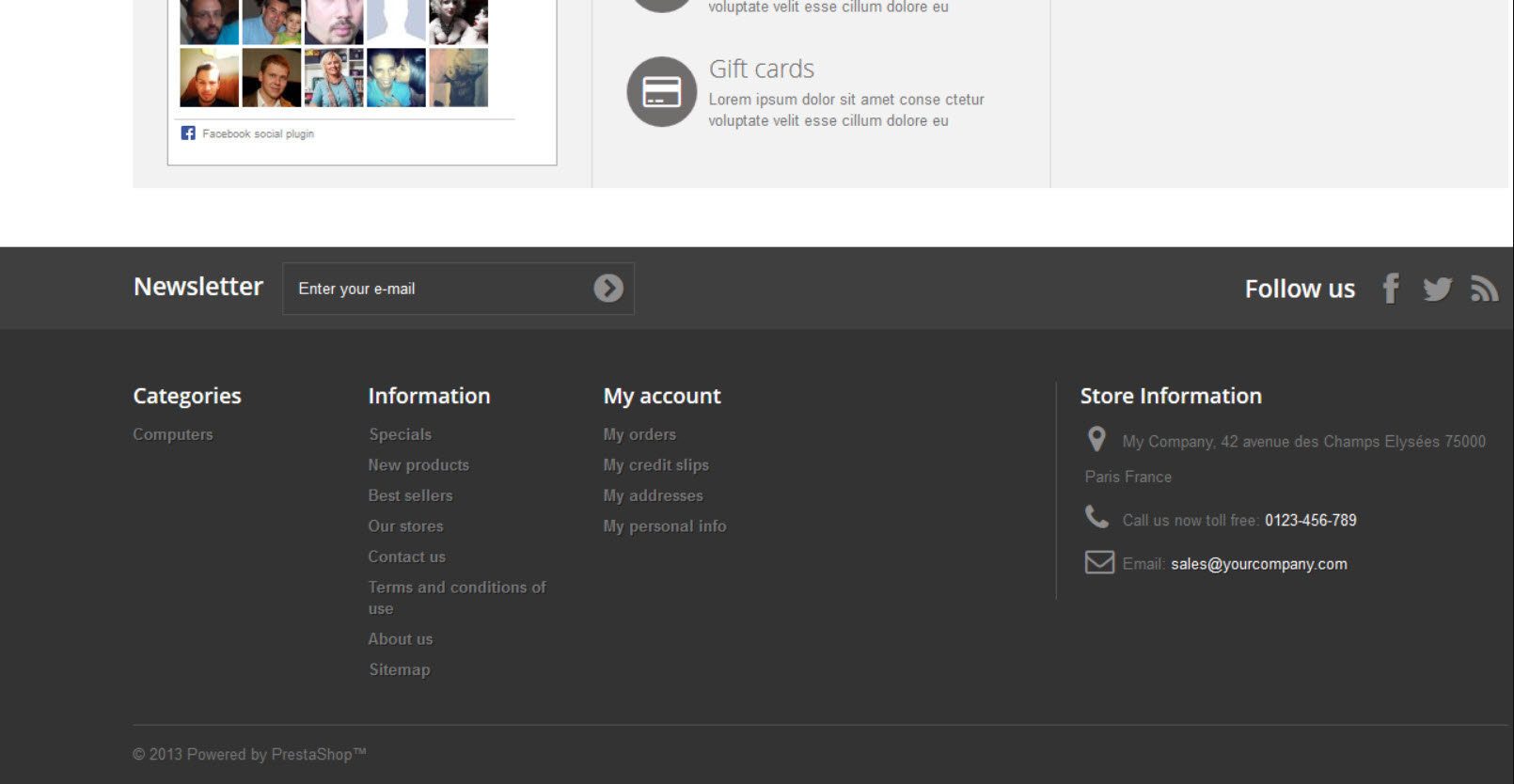1514x784 pixels.
Task: Click the blonde woman's profile thumbnail
Action: click(x=333, y=78)
